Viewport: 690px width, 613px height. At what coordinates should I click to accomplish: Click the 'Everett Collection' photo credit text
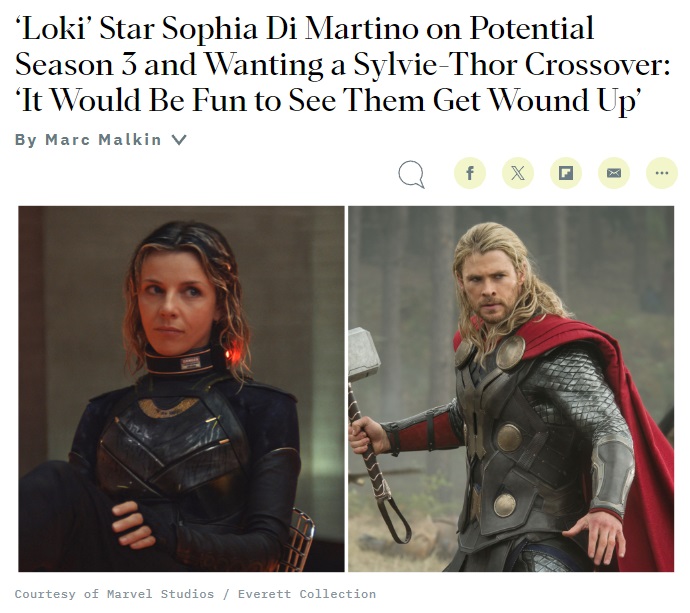(x=307, y=594)
